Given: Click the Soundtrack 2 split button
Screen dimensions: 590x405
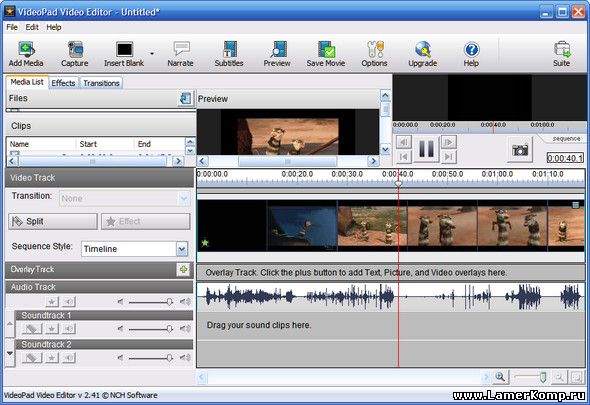Looking at the screenshot, I should [x=32, y=358].
